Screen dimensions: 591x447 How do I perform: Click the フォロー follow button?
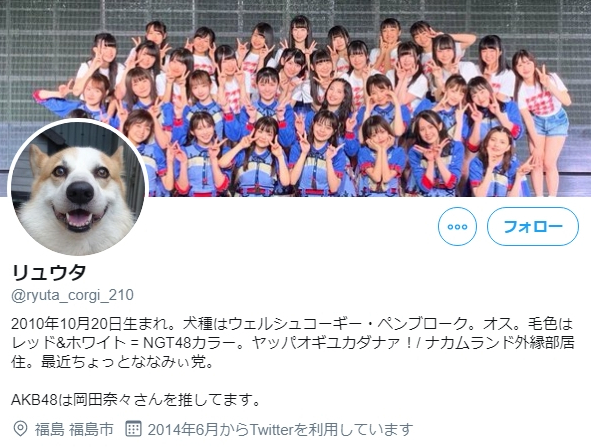533,226
